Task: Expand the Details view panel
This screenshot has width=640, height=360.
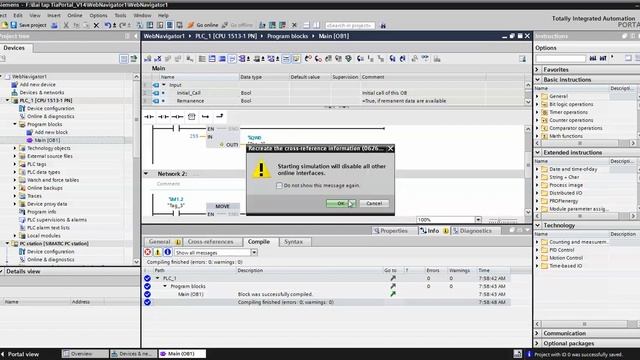Action: pyautogui.click(x=2, y=271)
